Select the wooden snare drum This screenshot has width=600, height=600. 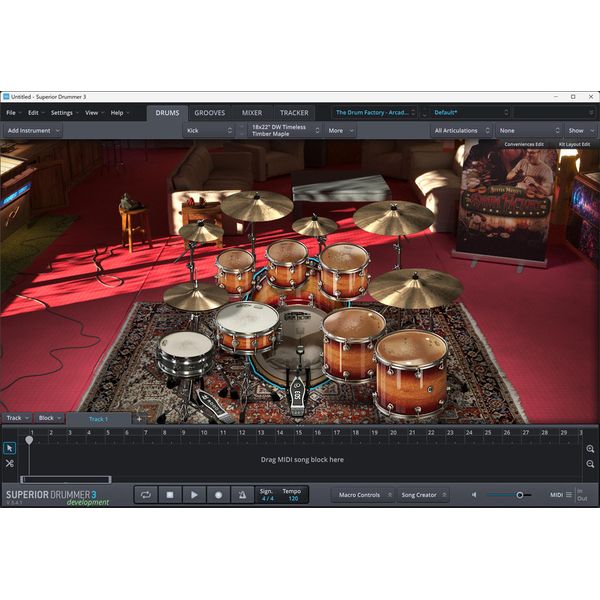point(248,327)
